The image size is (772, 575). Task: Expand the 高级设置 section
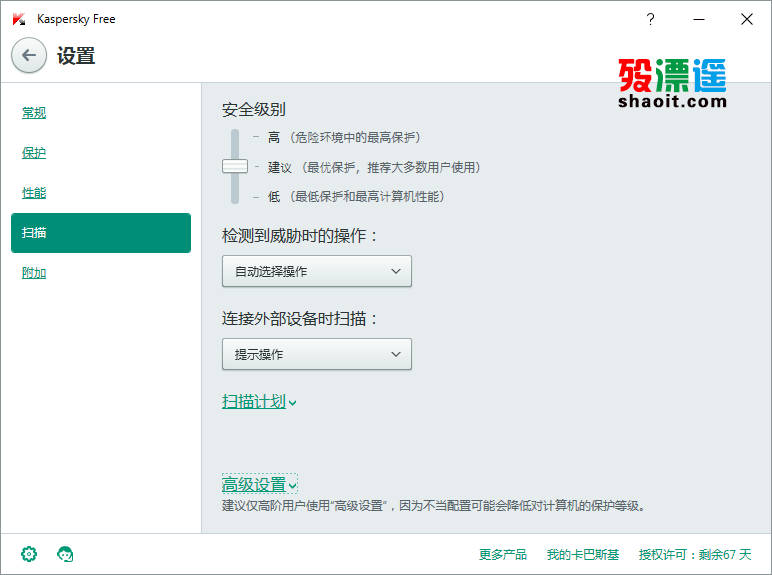tap(259, 484)
